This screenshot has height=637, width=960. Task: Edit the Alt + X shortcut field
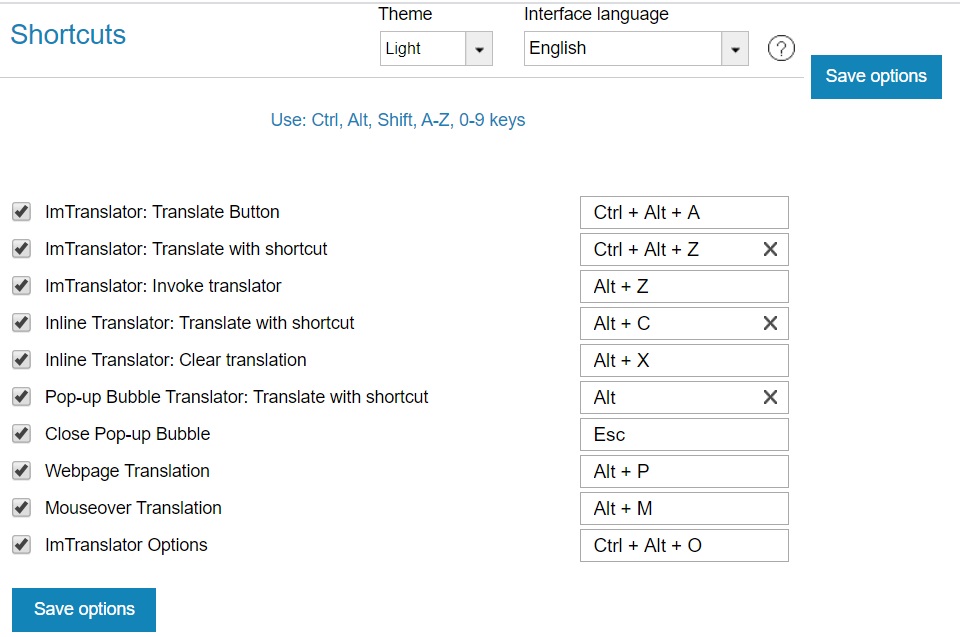(x=684, y=361)
